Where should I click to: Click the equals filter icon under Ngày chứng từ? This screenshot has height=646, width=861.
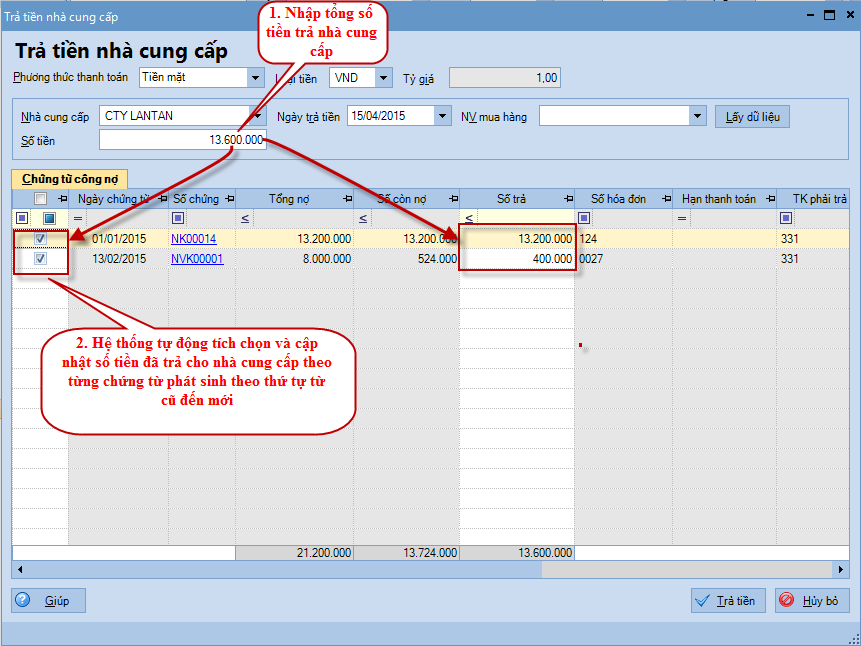coord(78,218)
